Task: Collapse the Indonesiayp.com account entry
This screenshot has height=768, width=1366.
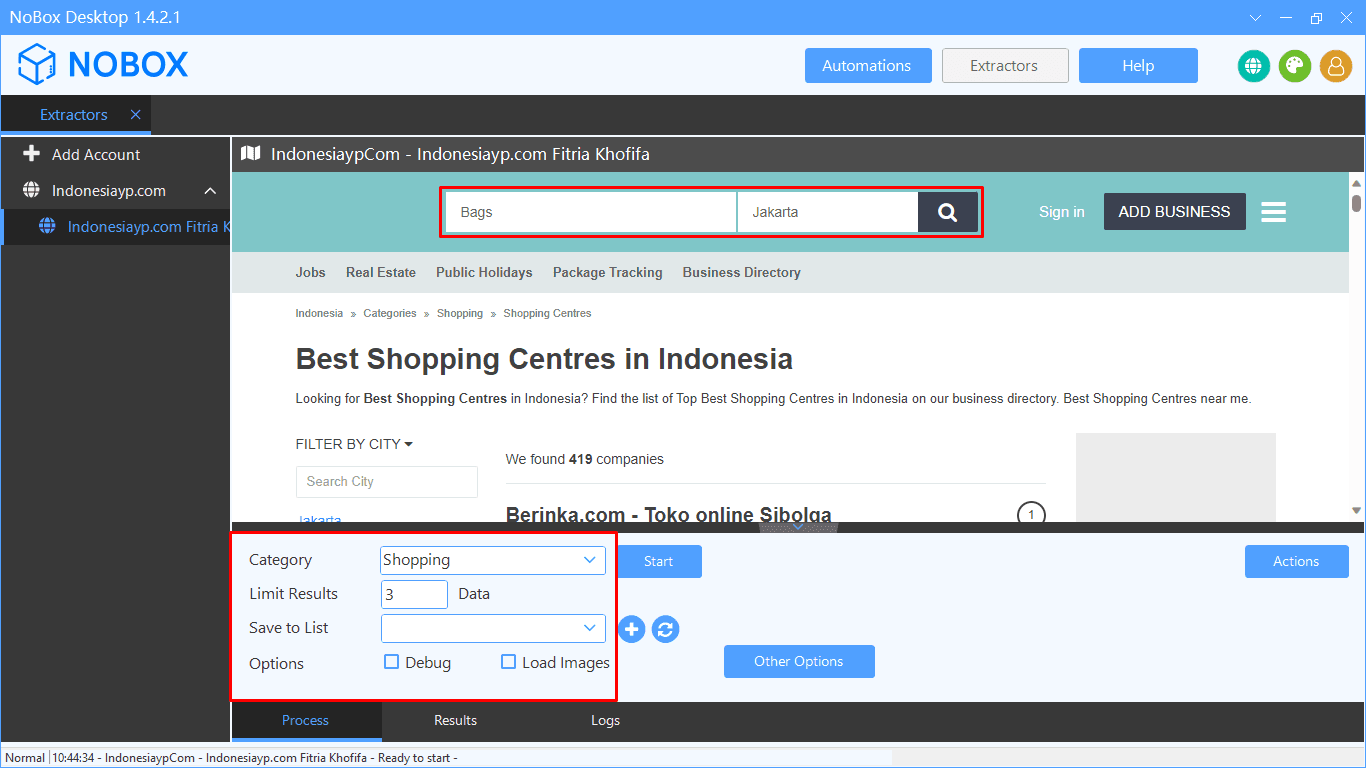Action: tap(209, 190)
